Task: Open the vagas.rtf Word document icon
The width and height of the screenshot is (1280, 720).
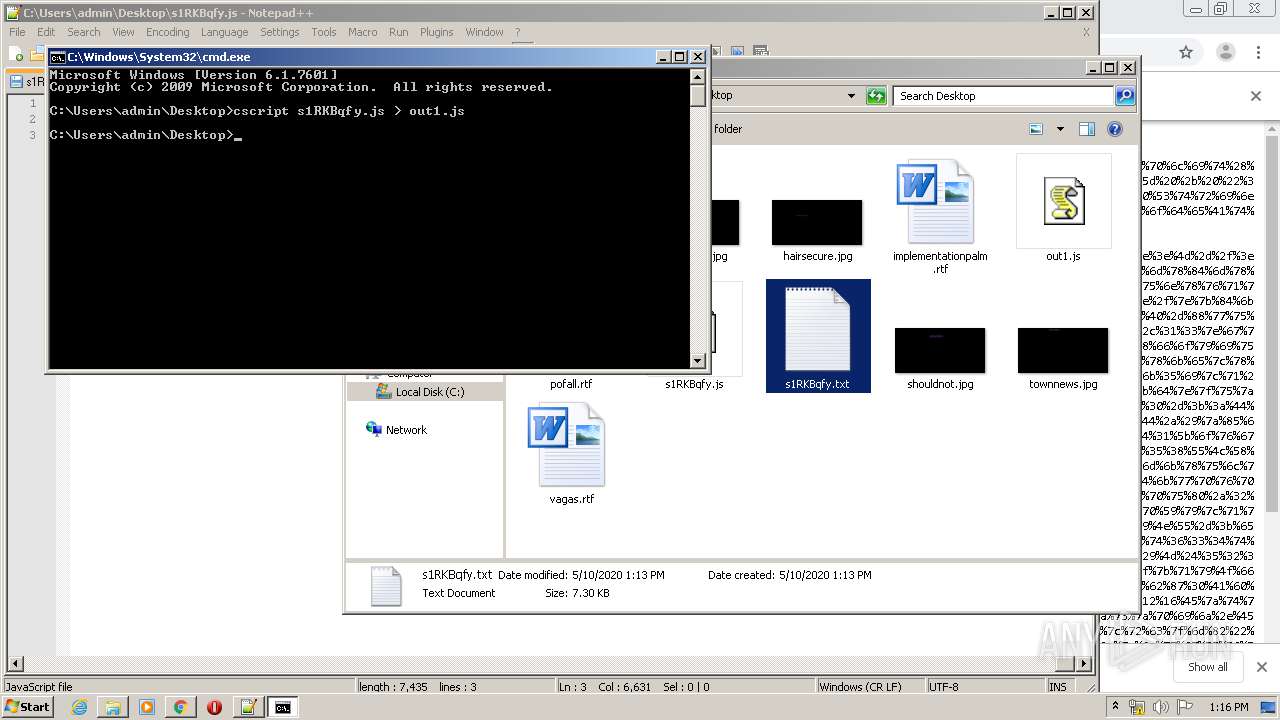Action: click(x=566, y=445)
